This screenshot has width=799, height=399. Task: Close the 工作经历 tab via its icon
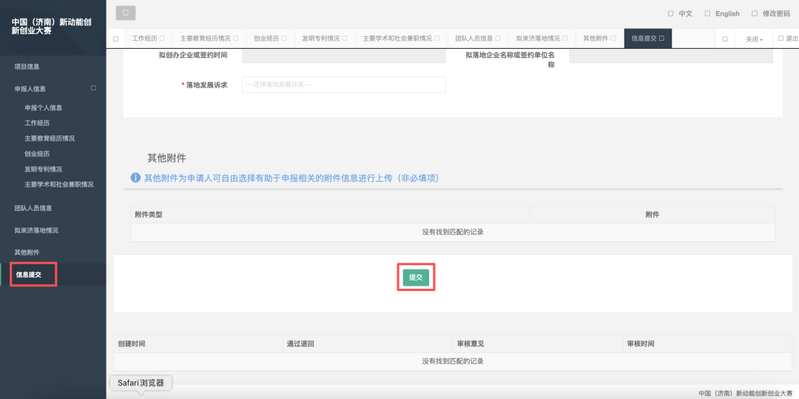pos(162,38)
